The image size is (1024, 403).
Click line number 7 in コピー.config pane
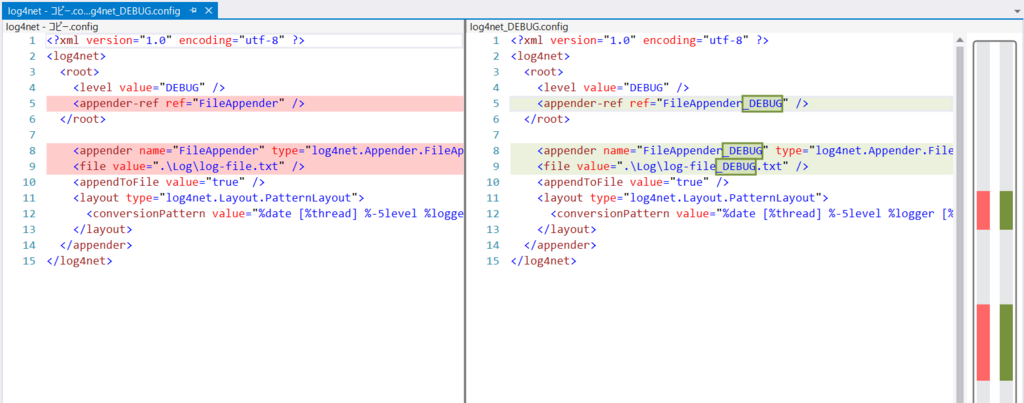(x=31, y=135)
